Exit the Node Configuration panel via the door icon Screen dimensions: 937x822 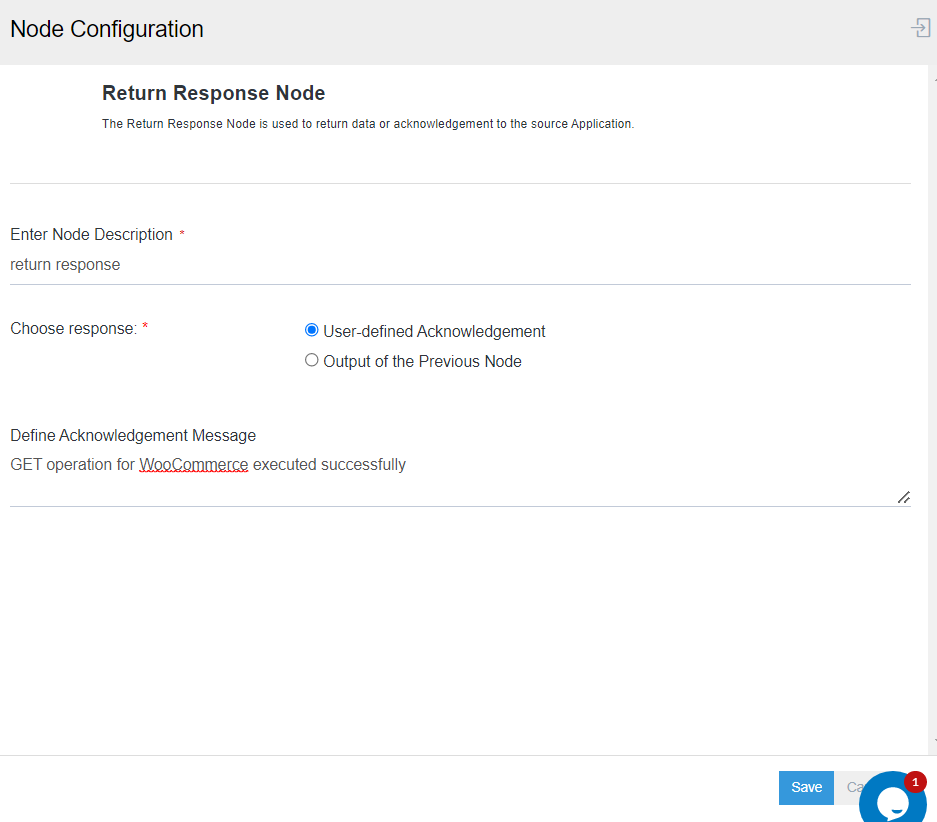pyautogui.click(x=919, y=27)
